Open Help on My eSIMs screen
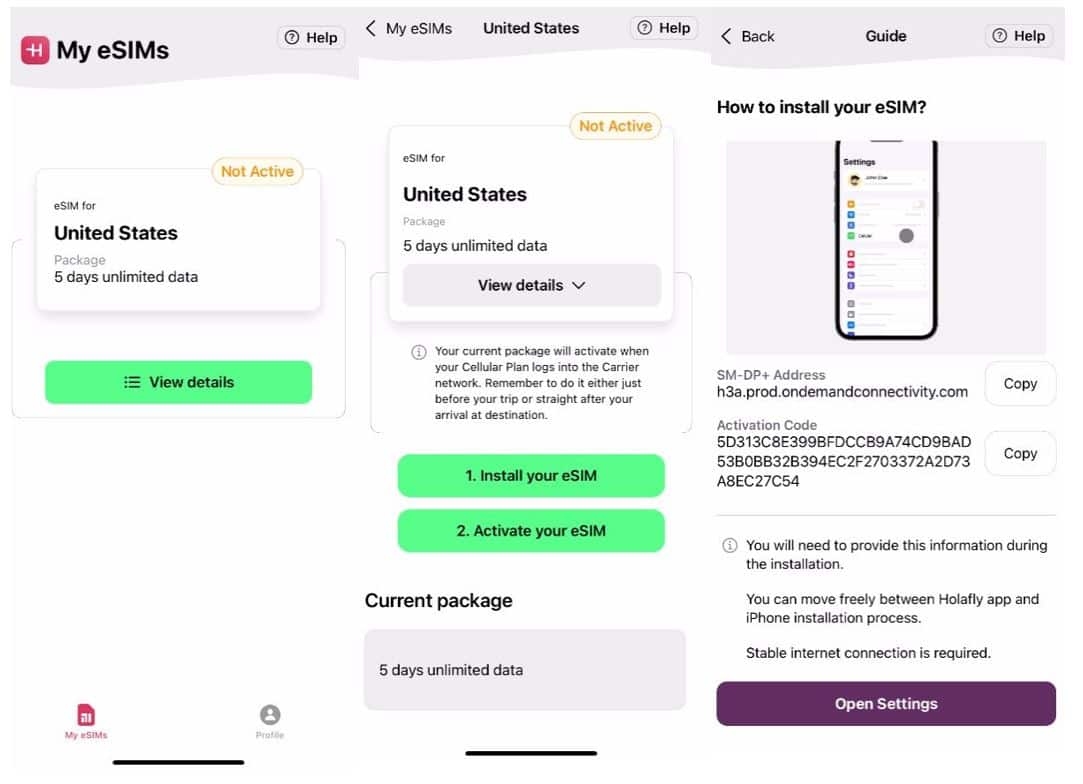 311,38
